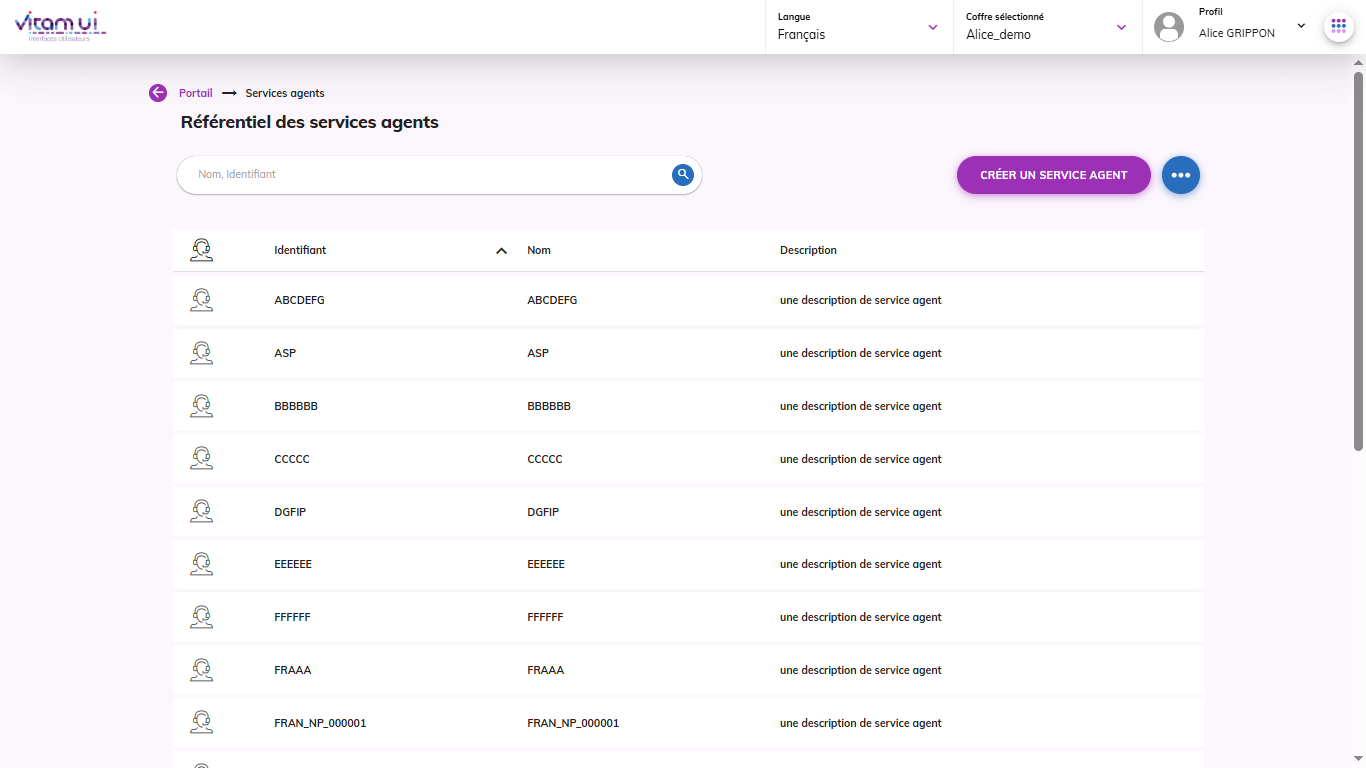The height and width of the screenshot is (768, 1366).
Task: Open the Langue dropdown
Action: [x=858, y=27]
